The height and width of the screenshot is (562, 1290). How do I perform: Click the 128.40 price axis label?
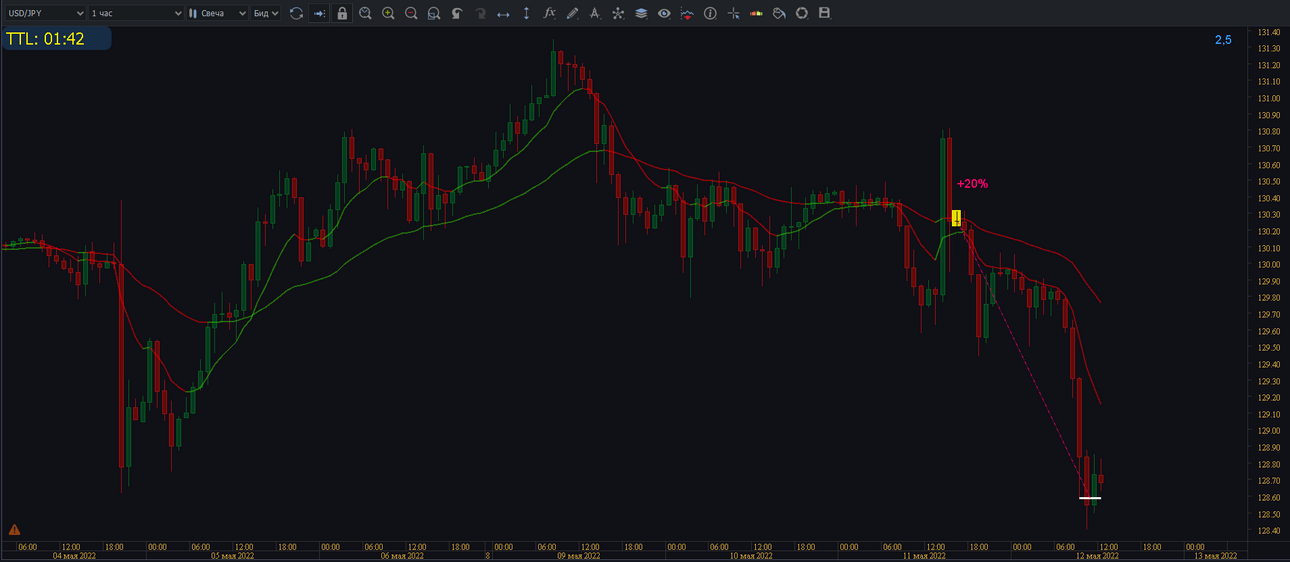(1270, 531)
